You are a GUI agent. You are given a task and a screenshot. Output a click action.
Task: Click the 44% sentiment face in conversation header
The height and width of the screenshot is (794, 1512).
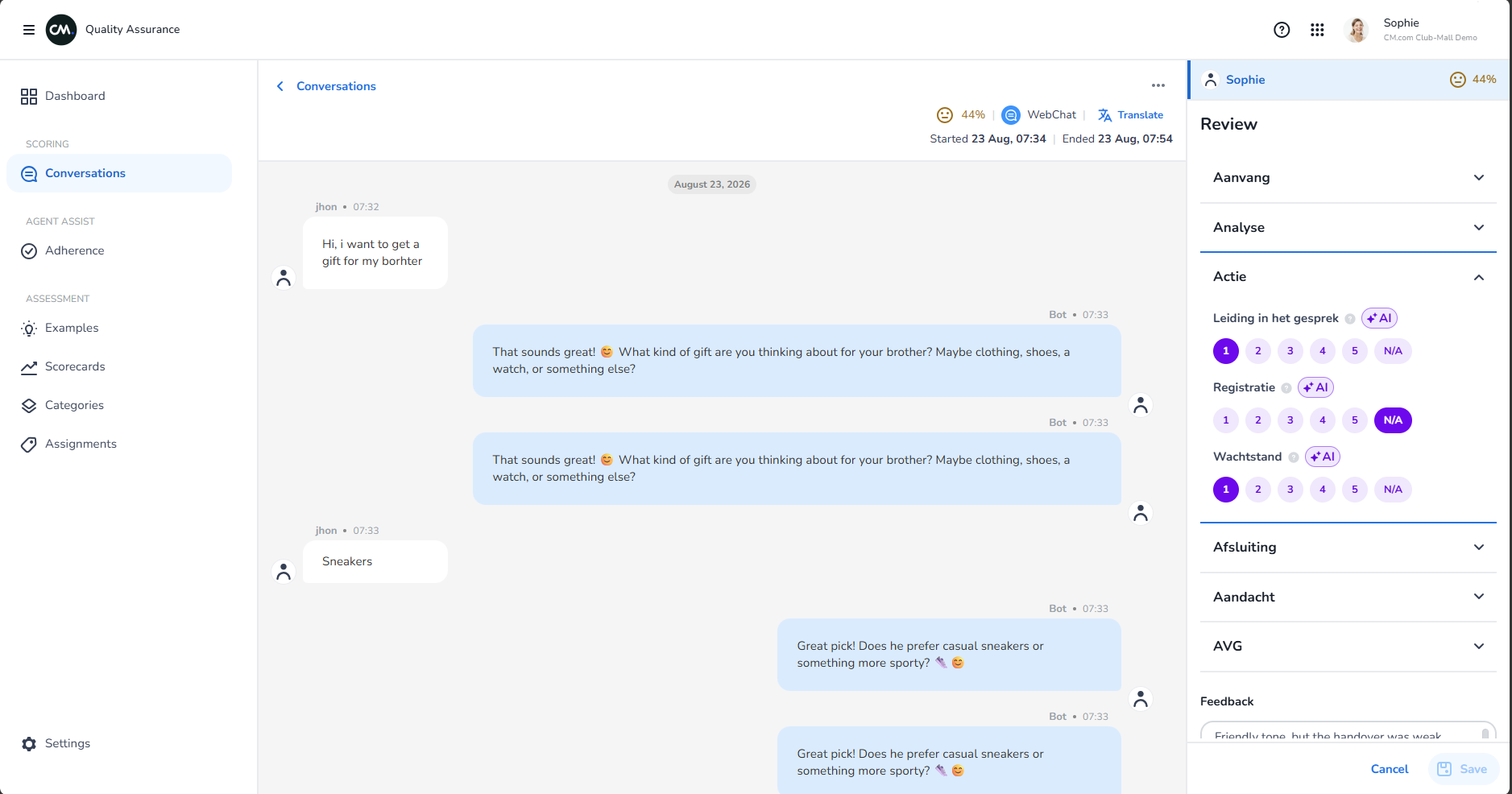click(x=945, y=115)
